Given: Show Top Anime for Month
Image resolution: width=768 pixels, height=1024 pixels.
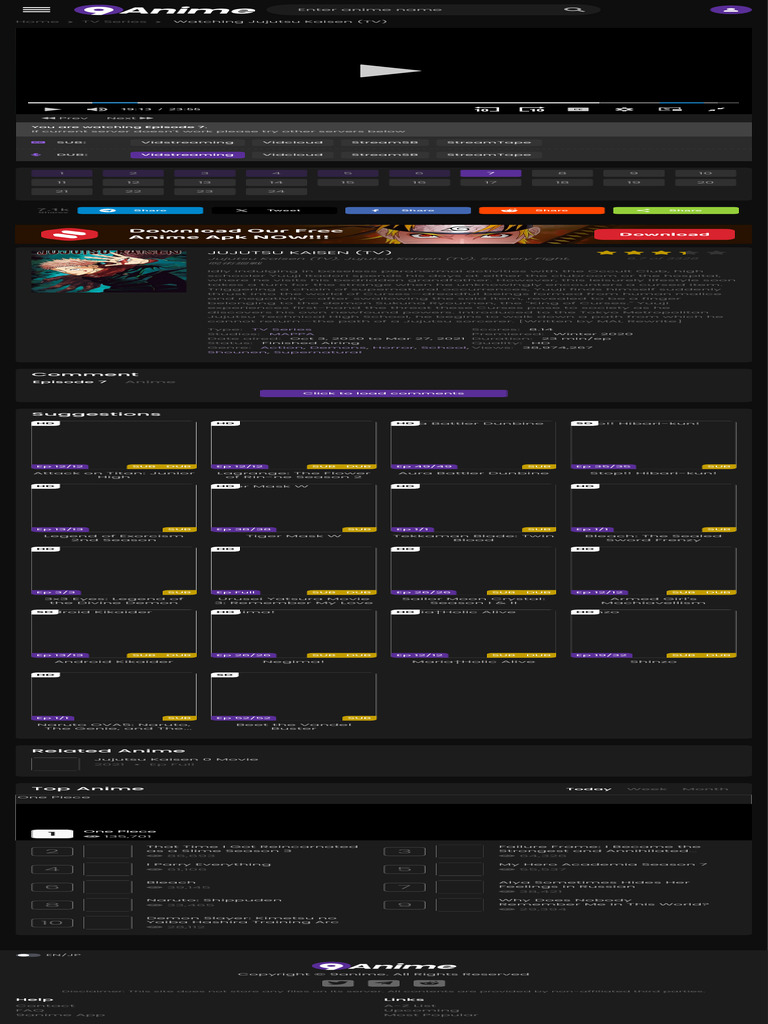Looking at the screenshot, I should pos(705,789).
